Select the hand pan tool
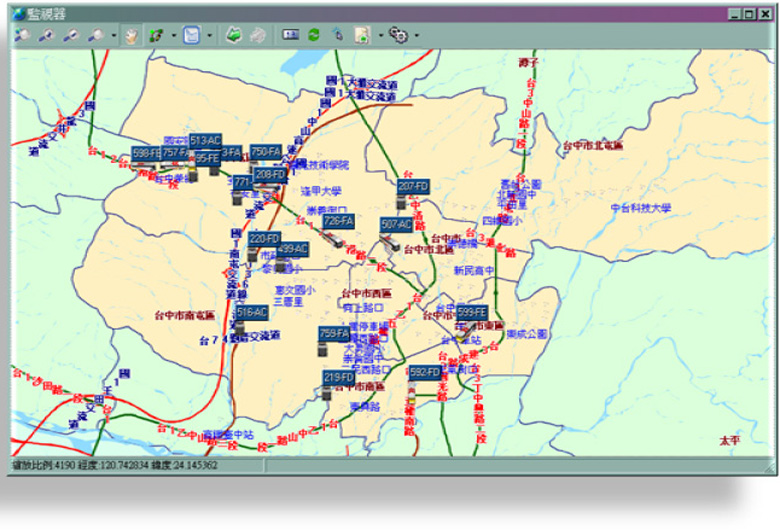780x530 pixels. coord(131,35)
